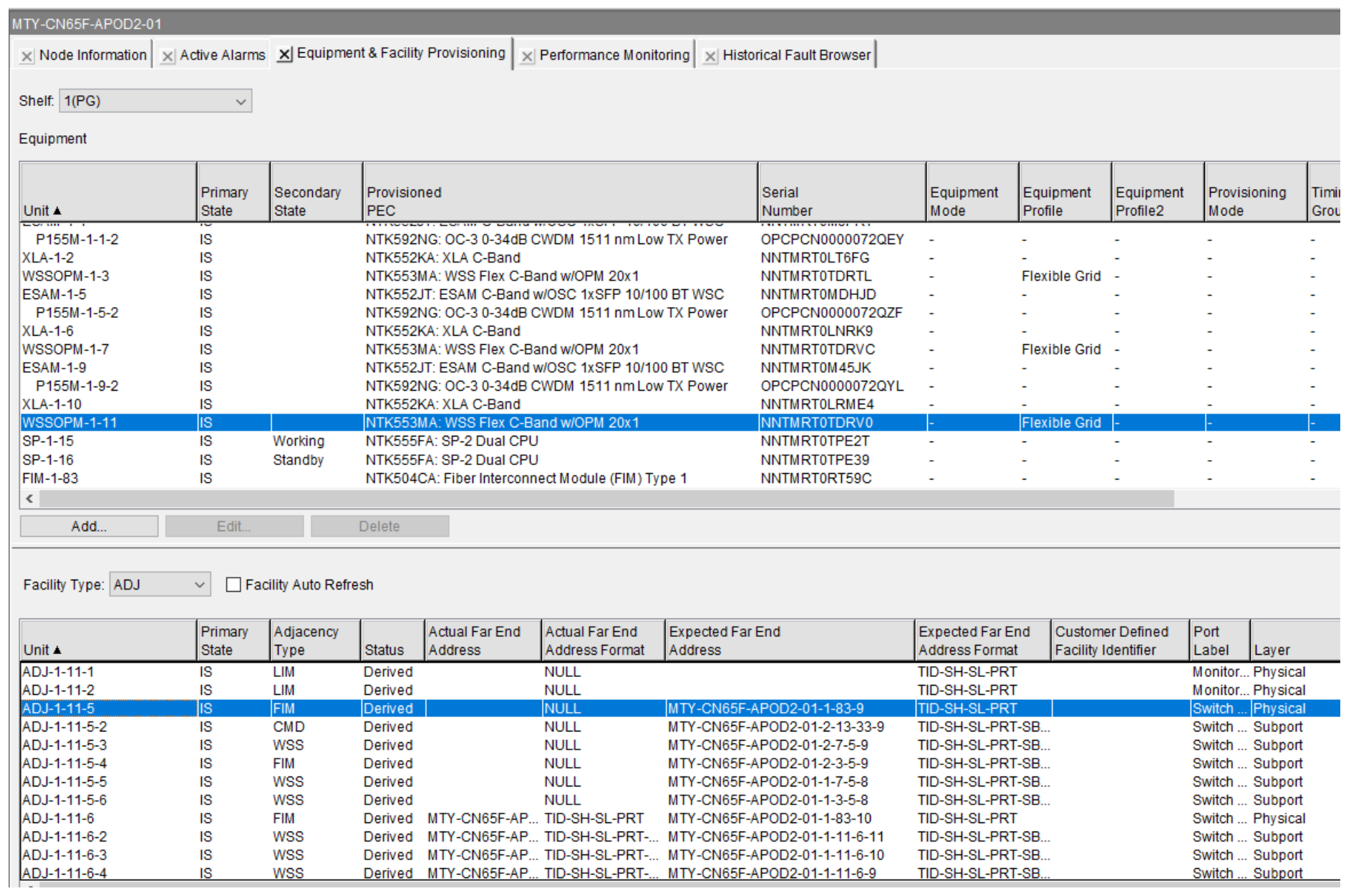This screenshot has height=896, width=1346.
Task: Enable Facility Auto Refresh checkbox
Action: (233, 585)
